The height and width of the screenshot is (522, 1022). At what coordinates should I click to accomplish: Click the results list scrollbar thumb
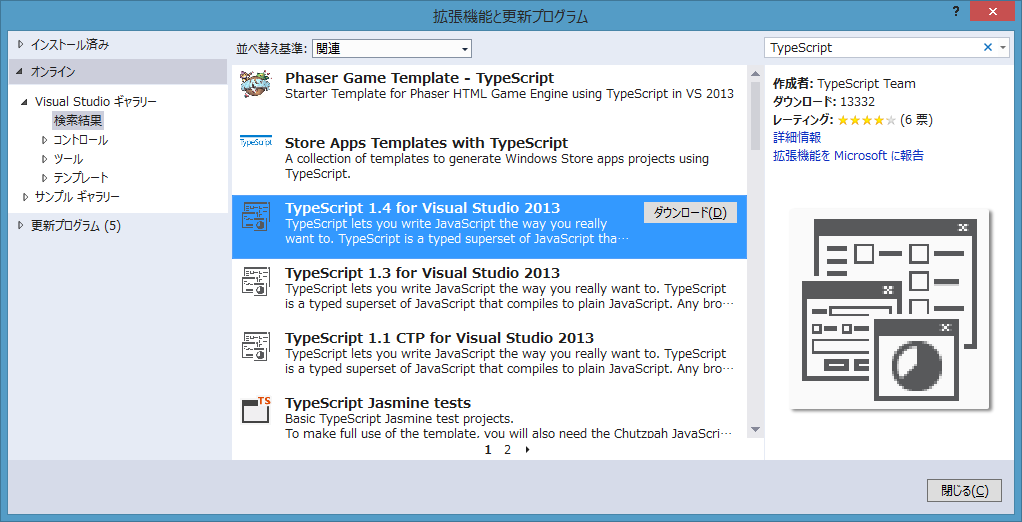755,115
